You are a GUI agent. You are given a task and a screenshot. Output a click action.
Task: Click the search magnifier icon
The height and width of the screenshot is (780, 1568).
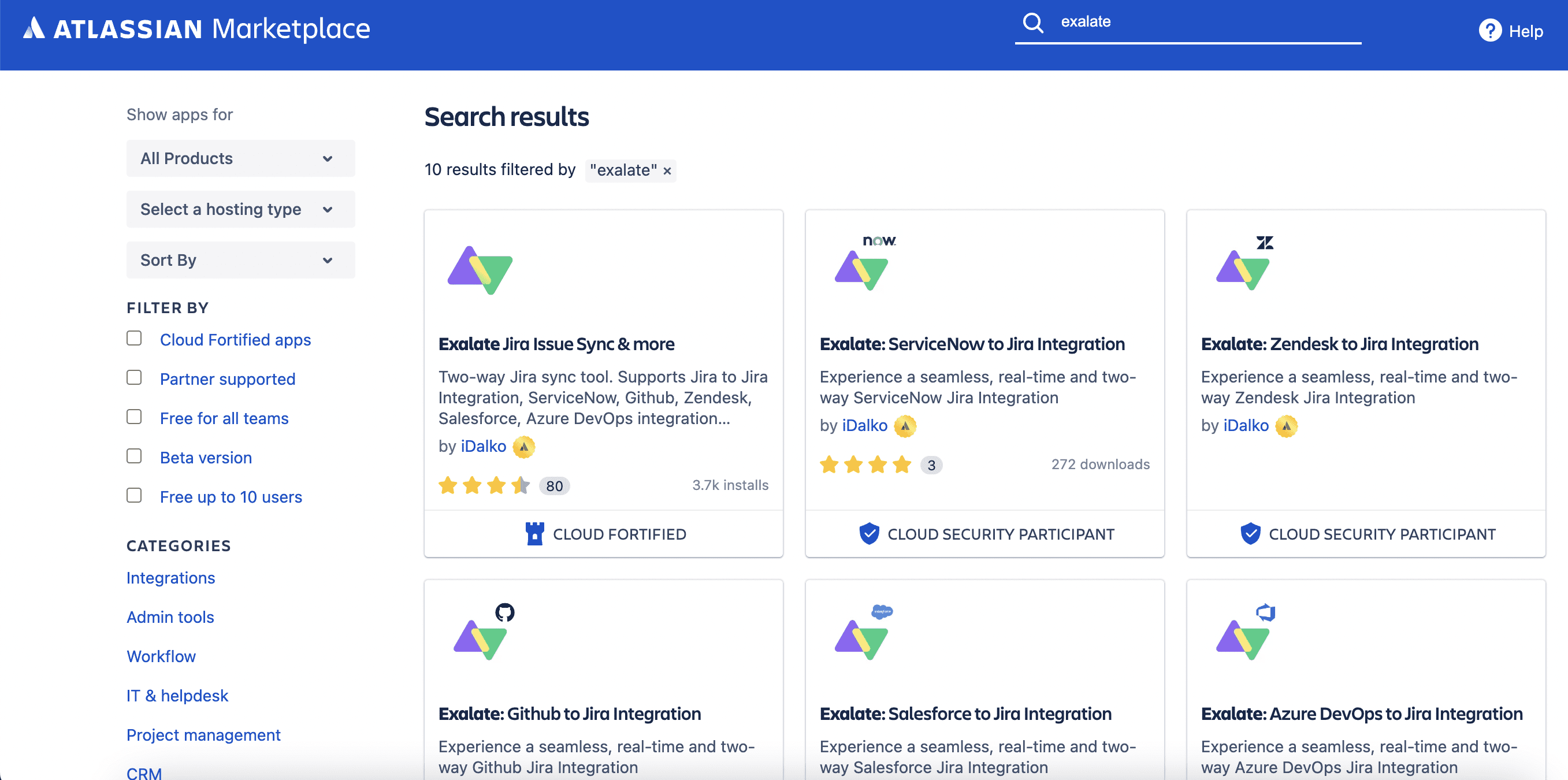(1033, 23)
